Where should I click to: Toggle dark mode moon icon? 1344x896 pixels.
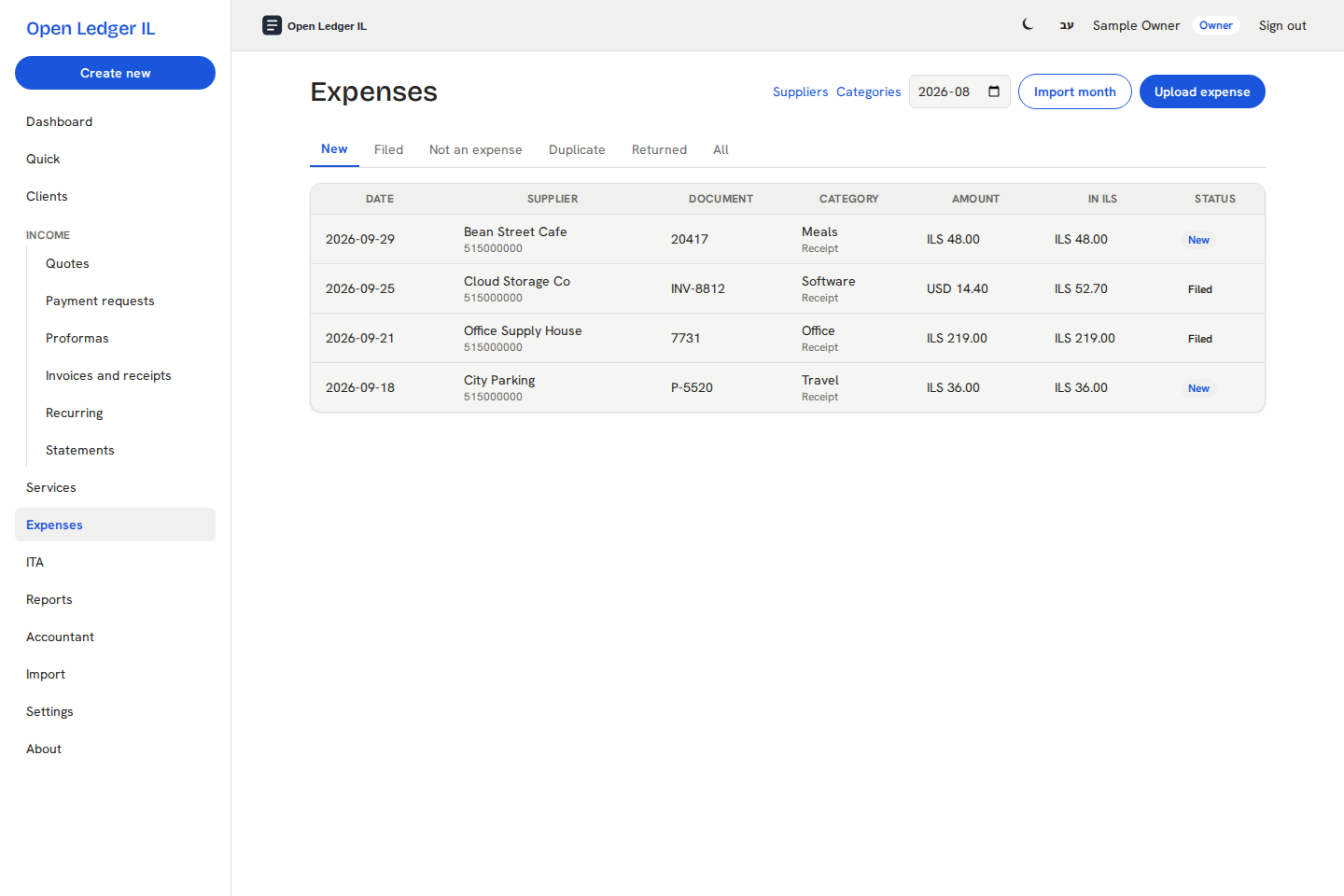[1028, 25]
